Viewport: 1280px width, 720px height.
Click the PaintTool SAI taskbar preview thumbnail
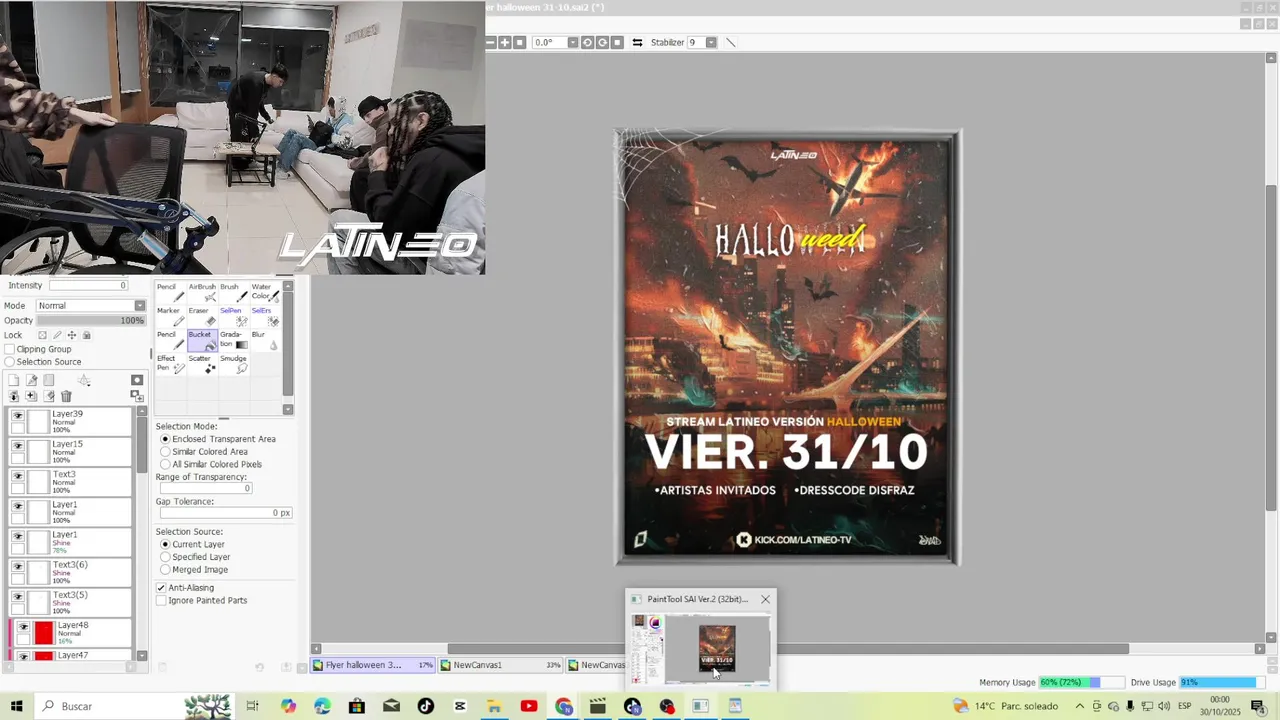tap(701, 648)
